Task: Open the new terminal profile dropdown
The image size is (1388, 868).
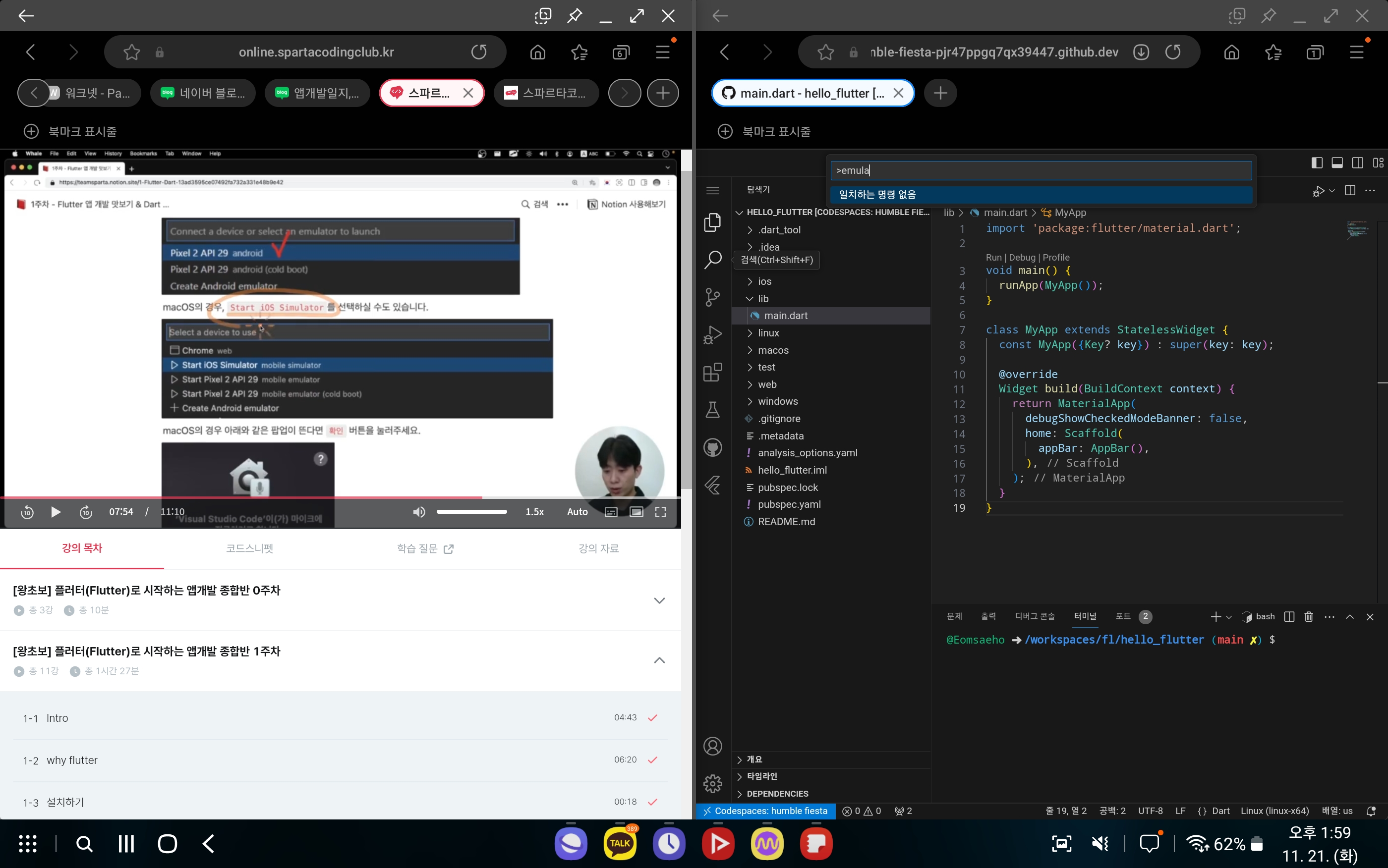Action: click(x=1229, y=617)
